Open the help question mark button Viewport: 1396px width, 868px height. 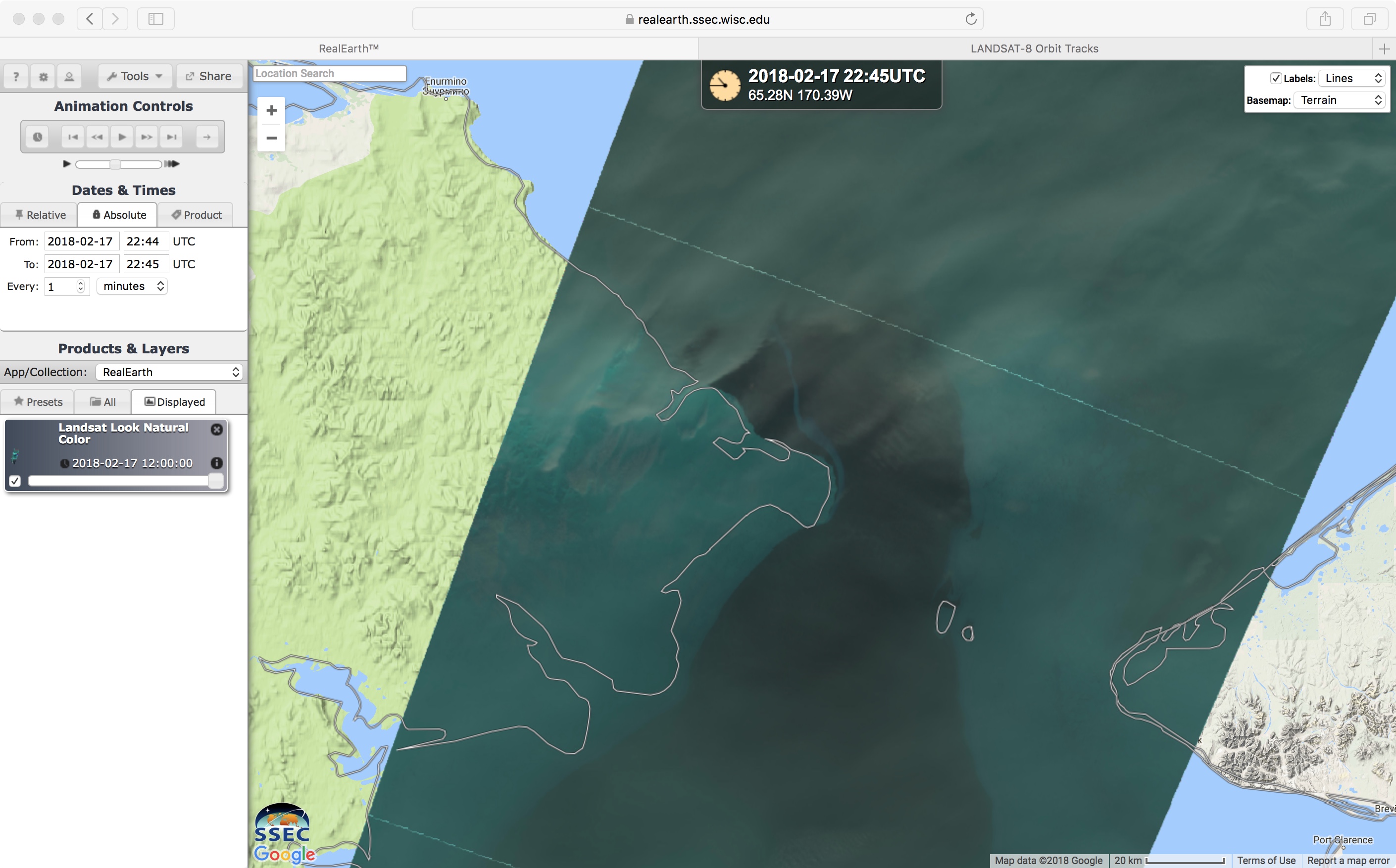coord(16,76)
